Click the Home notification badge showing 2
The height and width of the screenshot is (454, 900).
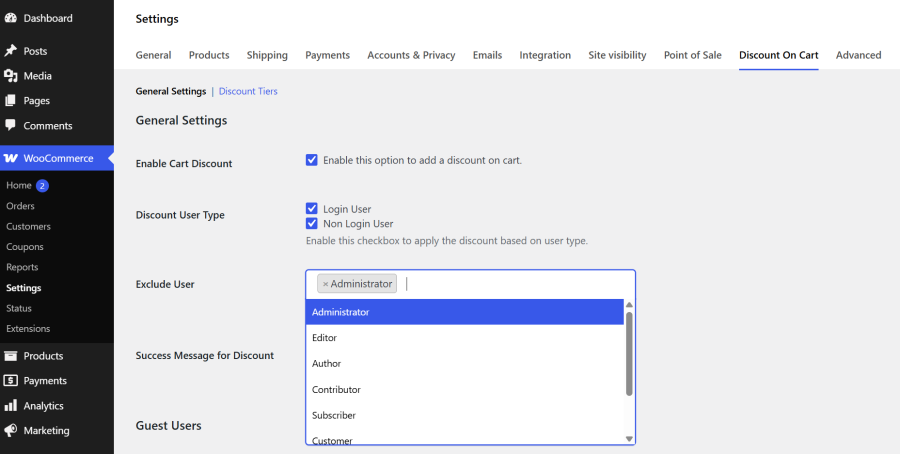42,185
